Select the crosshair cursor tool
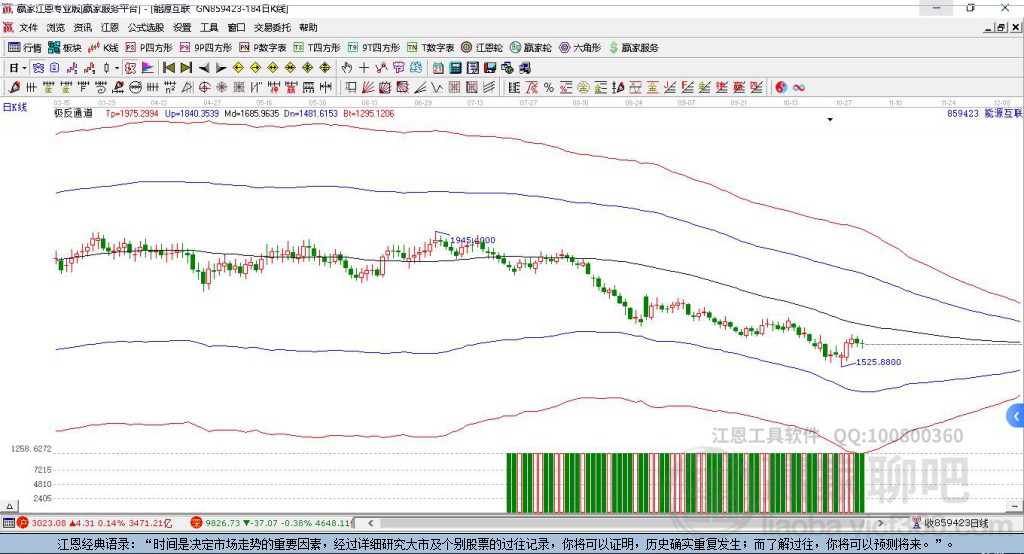This screenshot has width=1024, height=554. (364, 67)
